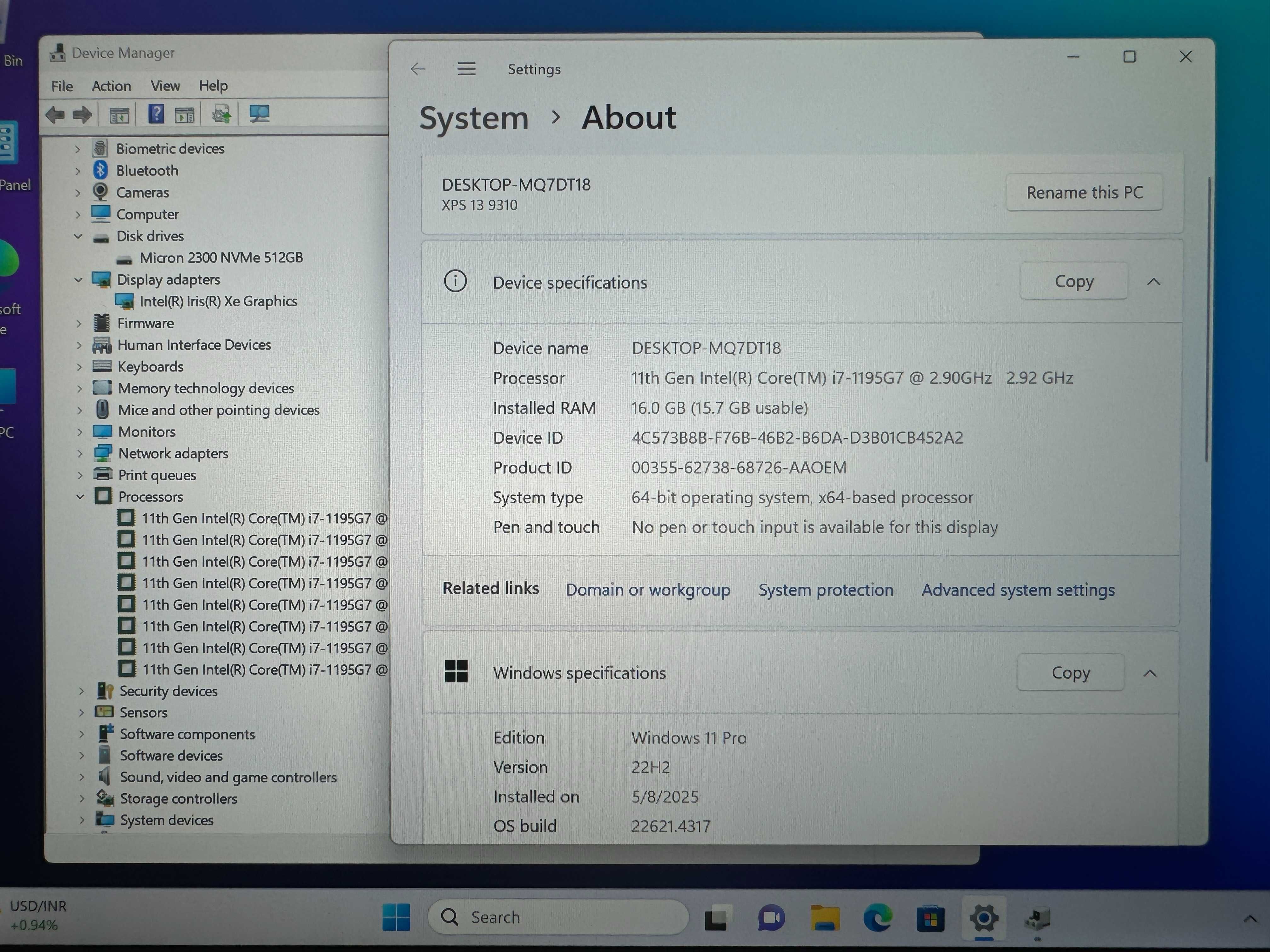Click the Update device driver toolbar icon
Viewport: 1270px width, 952px height.
pos(221,114)
